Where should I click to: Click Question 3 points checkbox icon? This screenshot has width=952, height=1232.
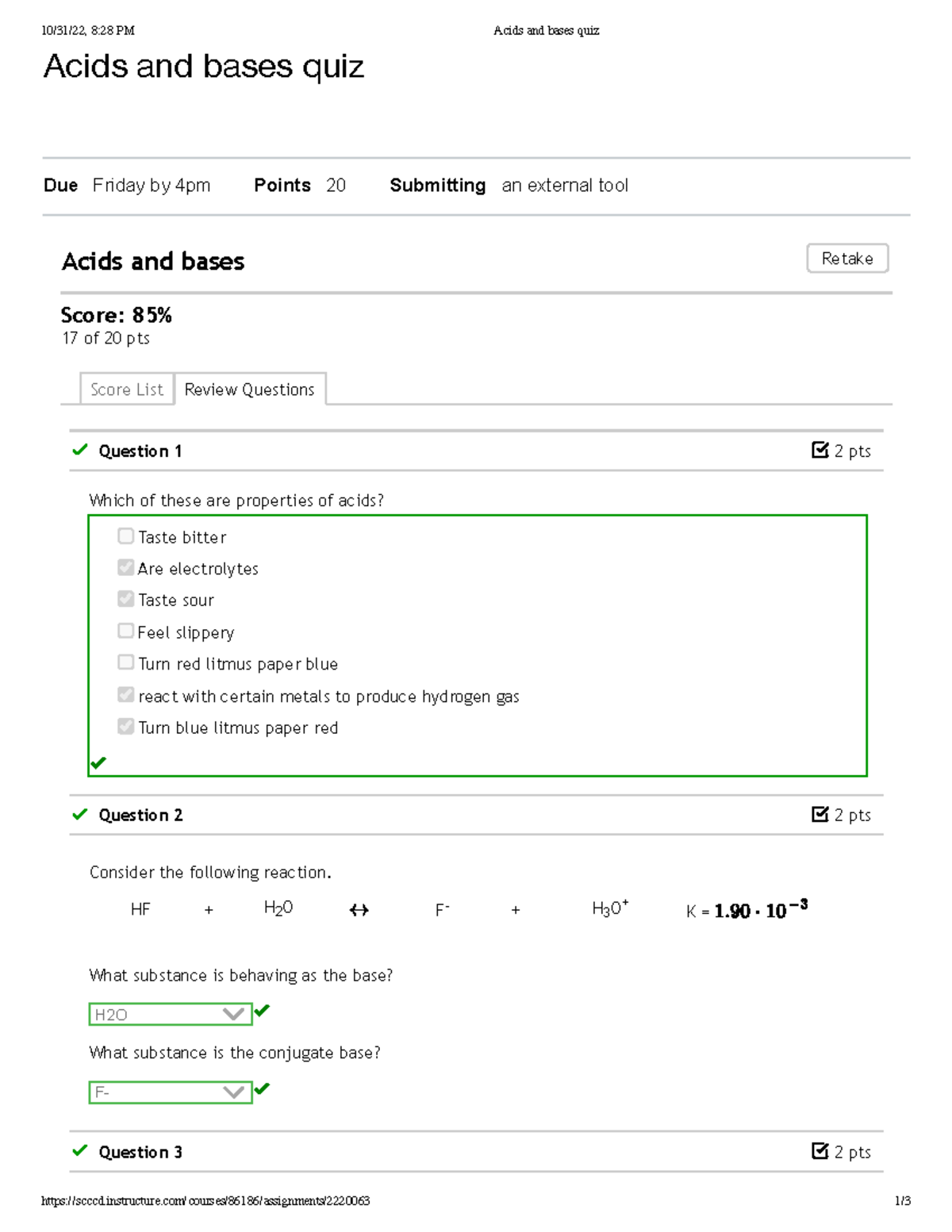click(x=820, y=1151)
